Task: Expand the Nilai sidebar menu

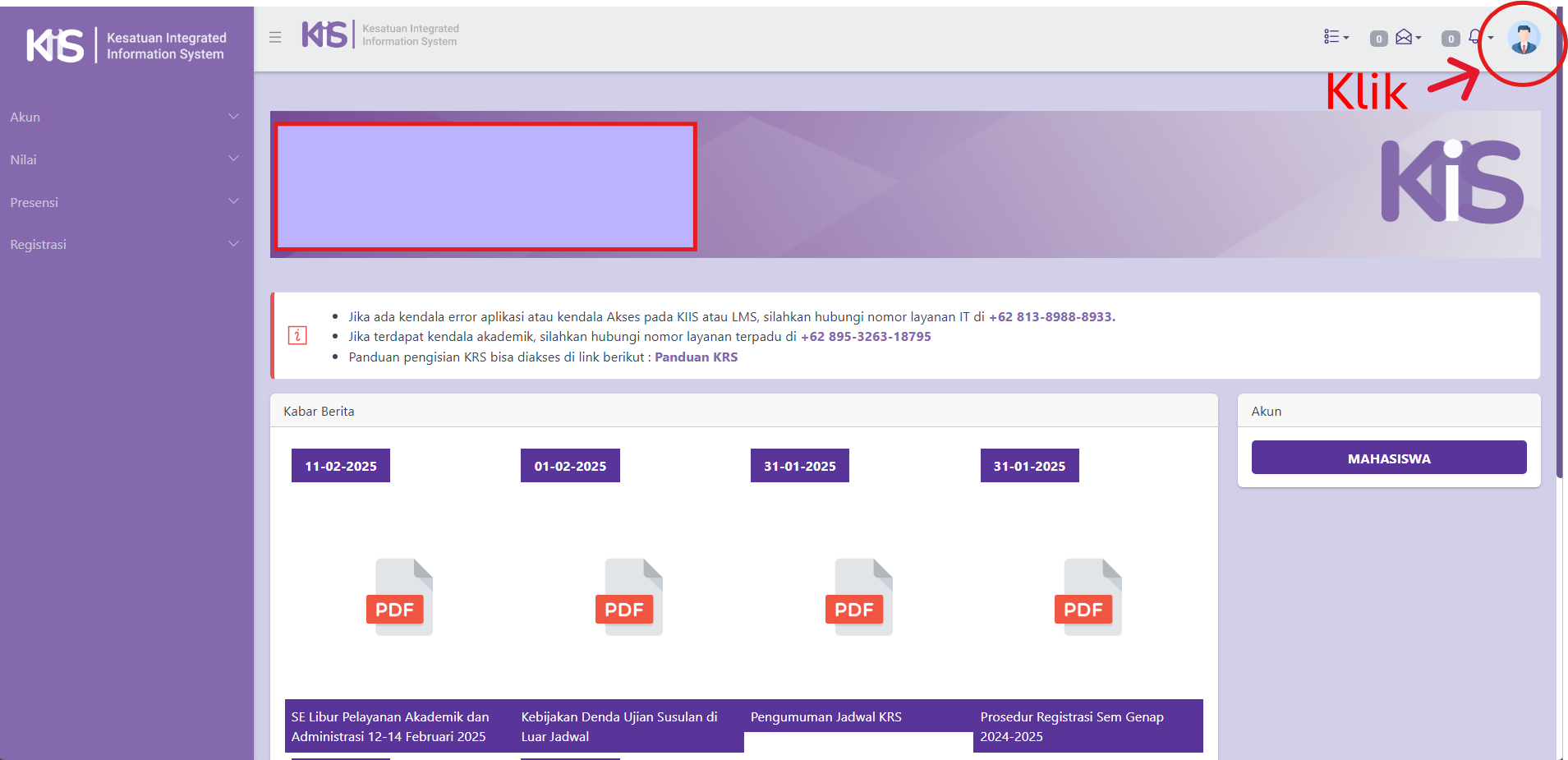Action: tap(125, 160)
